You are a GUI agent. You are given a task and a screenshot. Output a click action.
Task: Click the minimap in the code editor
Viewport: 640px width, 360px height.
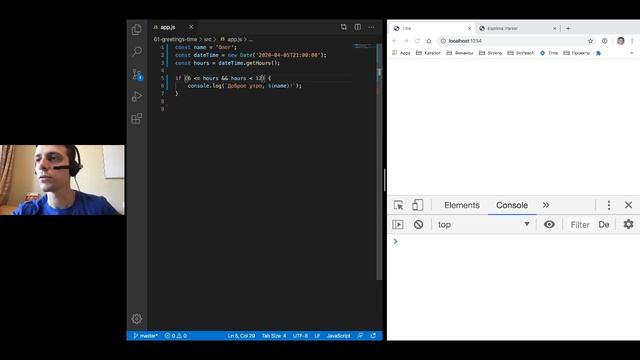click(364, 46)
